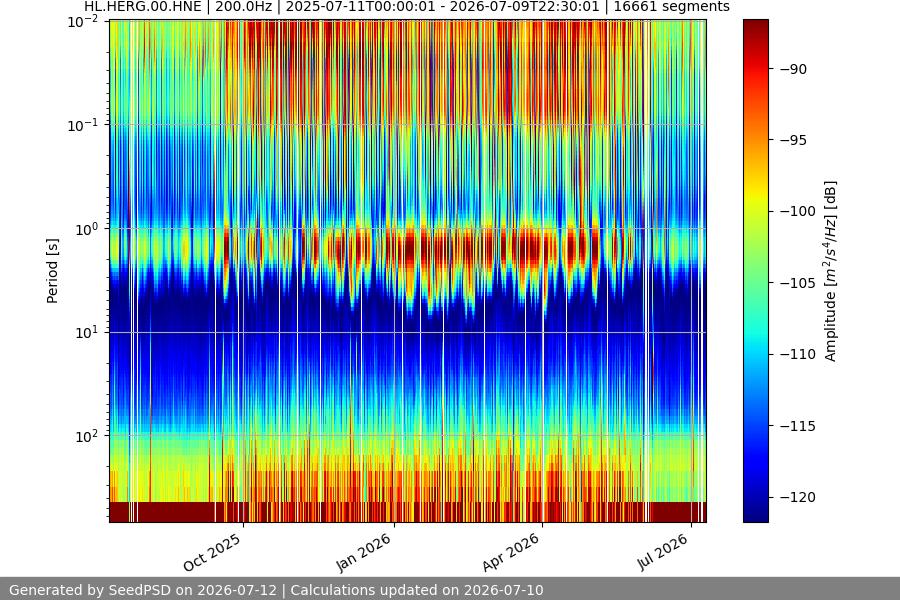Click the 'Apr 2026' x-axis label
Image resolution: width=900 pixels, height=600 pixels.
[x=511, y=552]
